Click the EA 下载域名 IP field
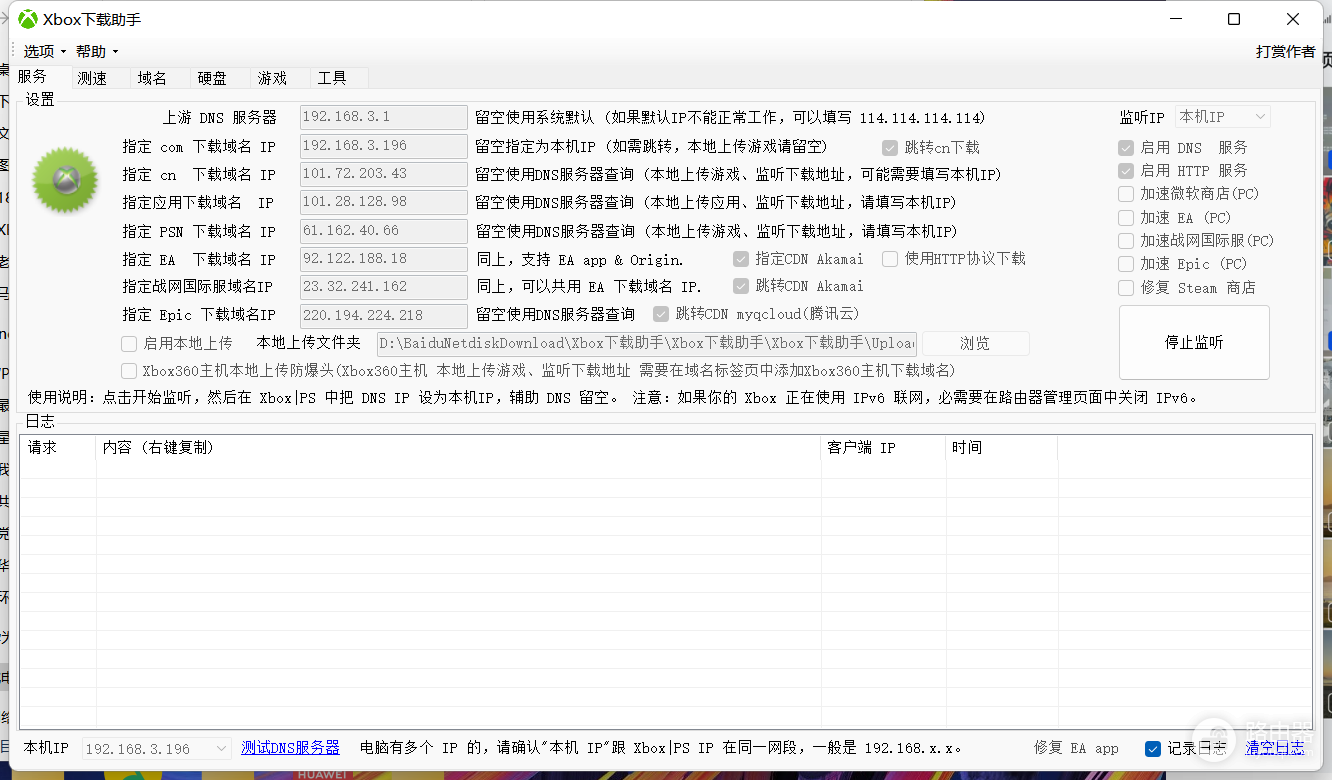1332x780 pixels. [x=384, y=259]
